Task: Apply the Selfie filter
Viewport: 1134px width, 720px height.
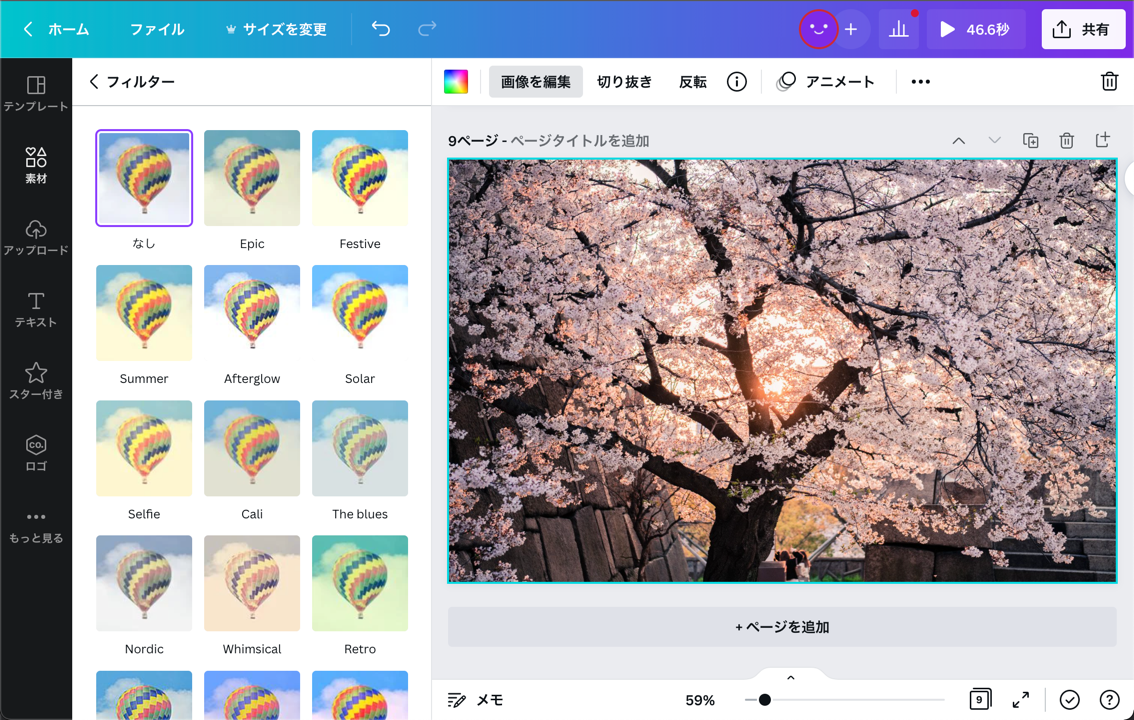Action: pos(144,448)
